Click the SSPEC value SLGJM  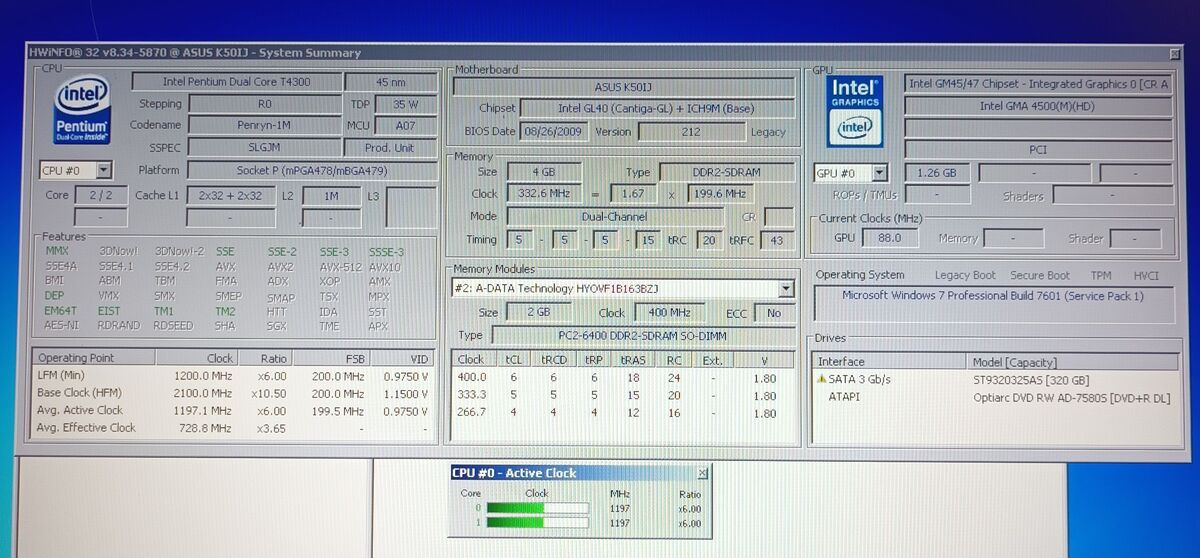coord(264,148)
